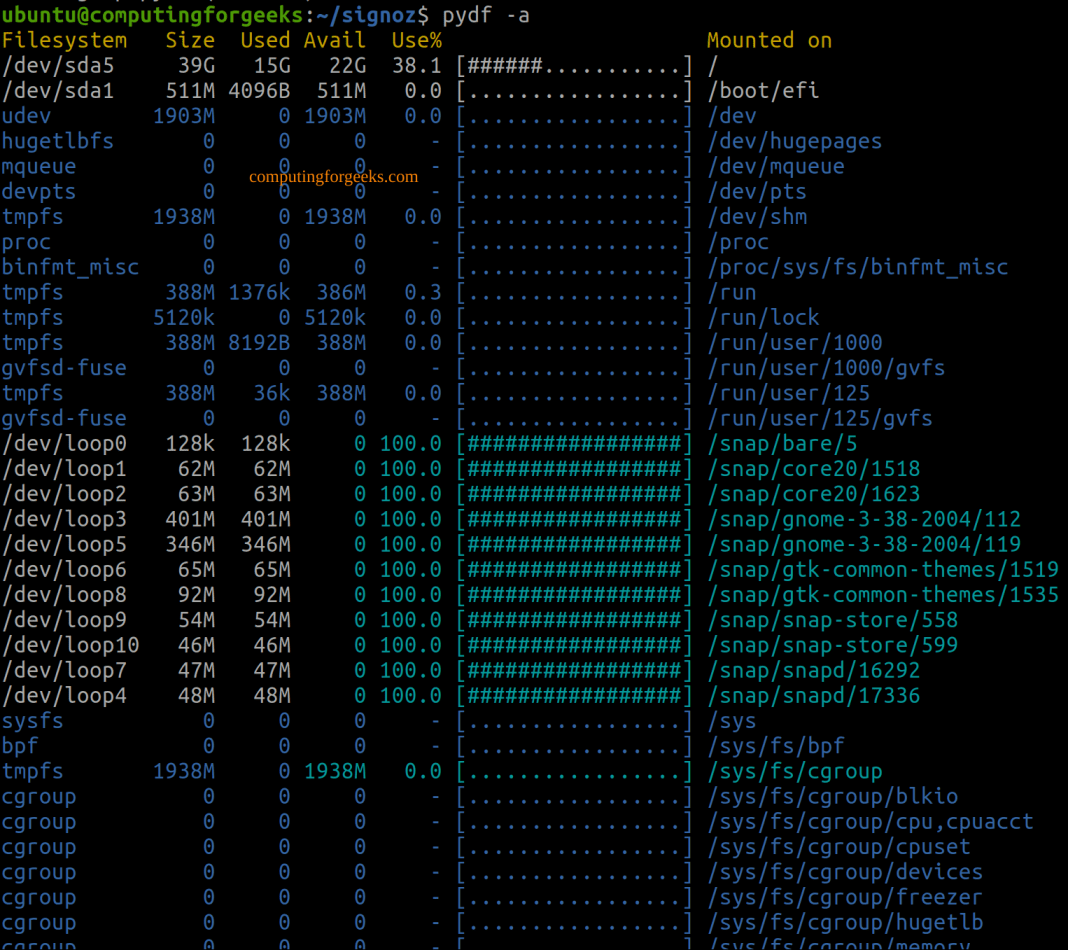Click the /dev/hugepages mount point
1068x950 pixels.
click(795, 141)
